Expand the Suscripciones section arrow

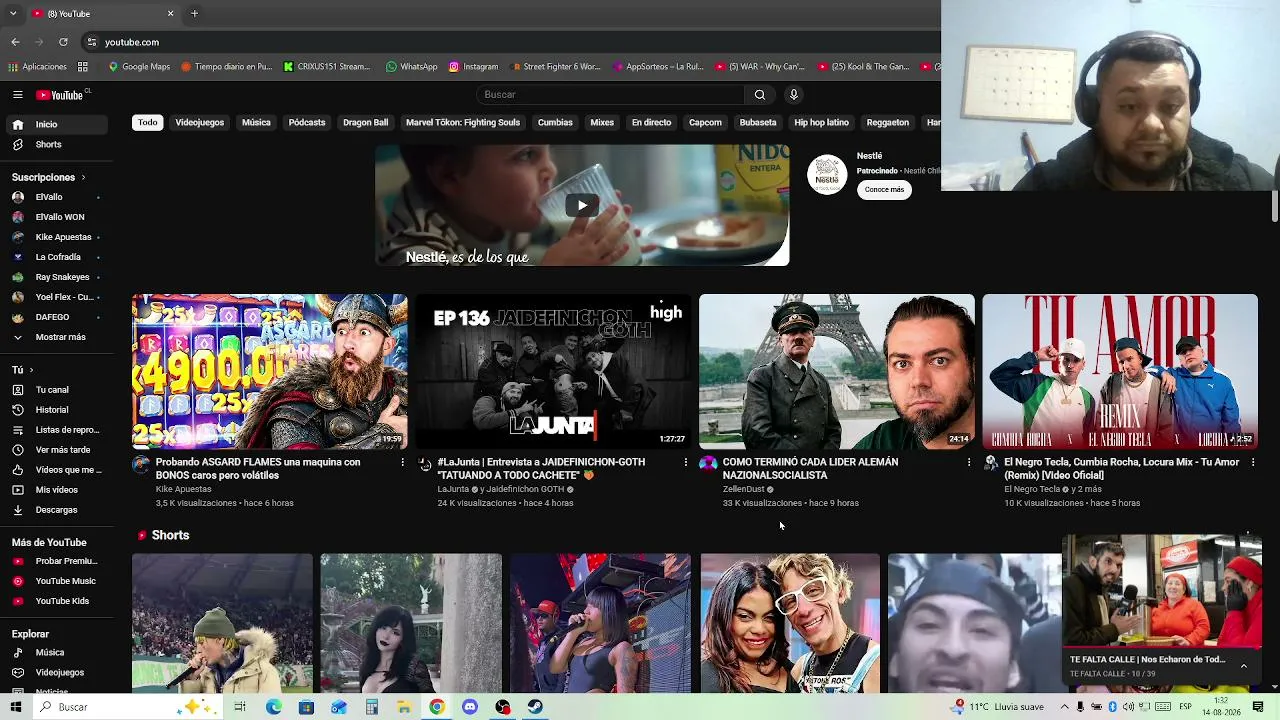(x=83, y=177)
